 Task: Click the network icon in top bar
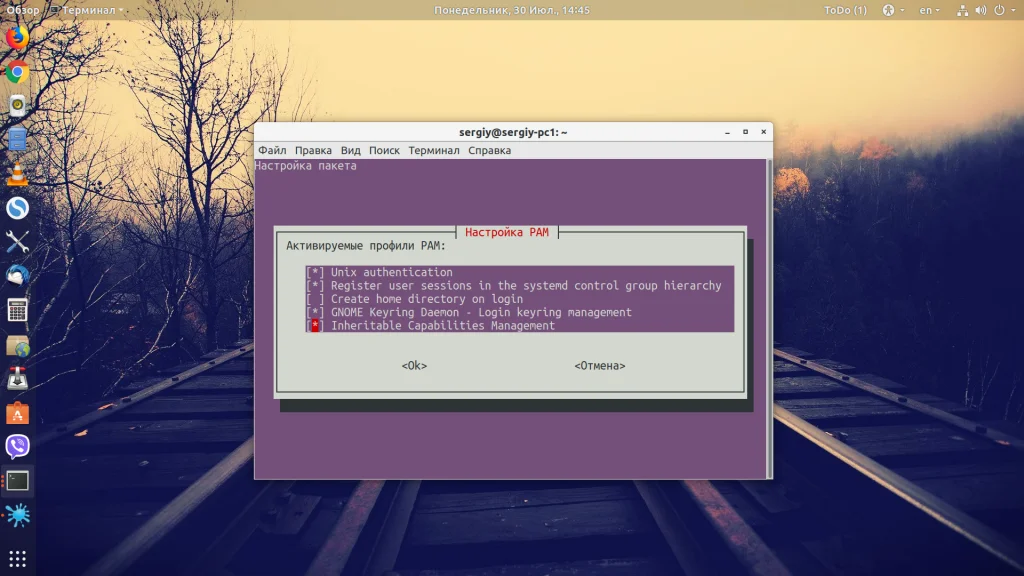click(963, 10)
